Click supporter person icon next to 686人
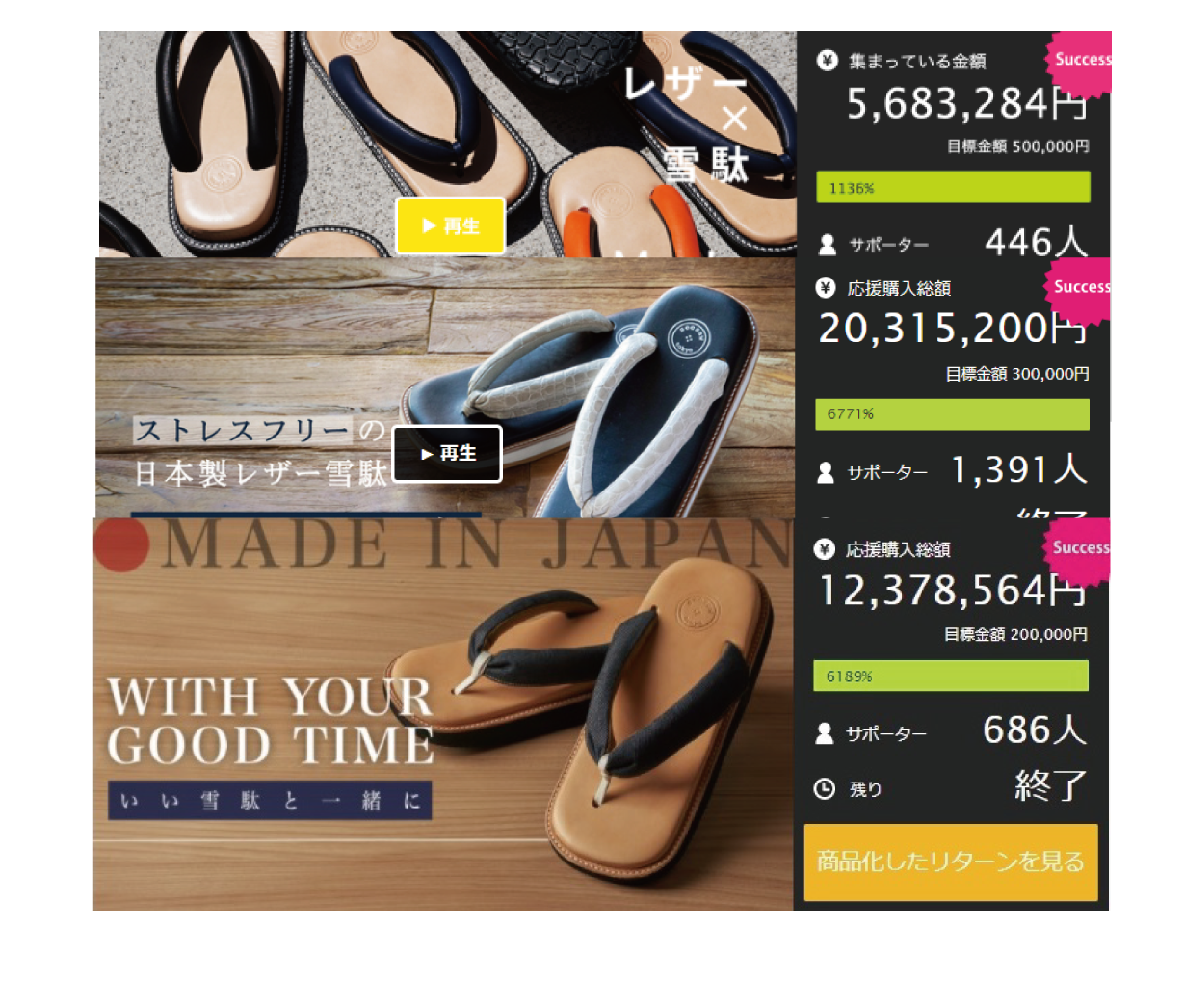 (x=824, y=733)
